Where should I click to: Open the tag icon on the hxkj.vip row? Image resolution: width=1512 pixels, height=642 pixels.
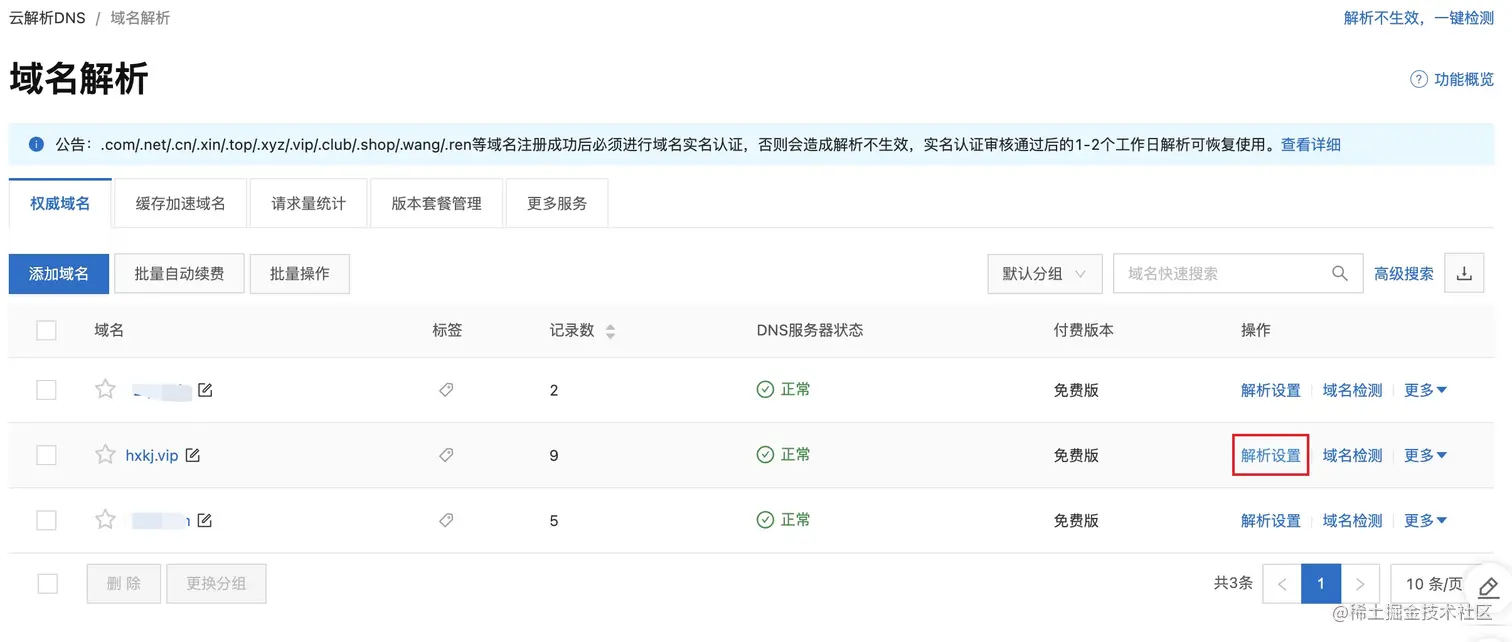[446, 454]
